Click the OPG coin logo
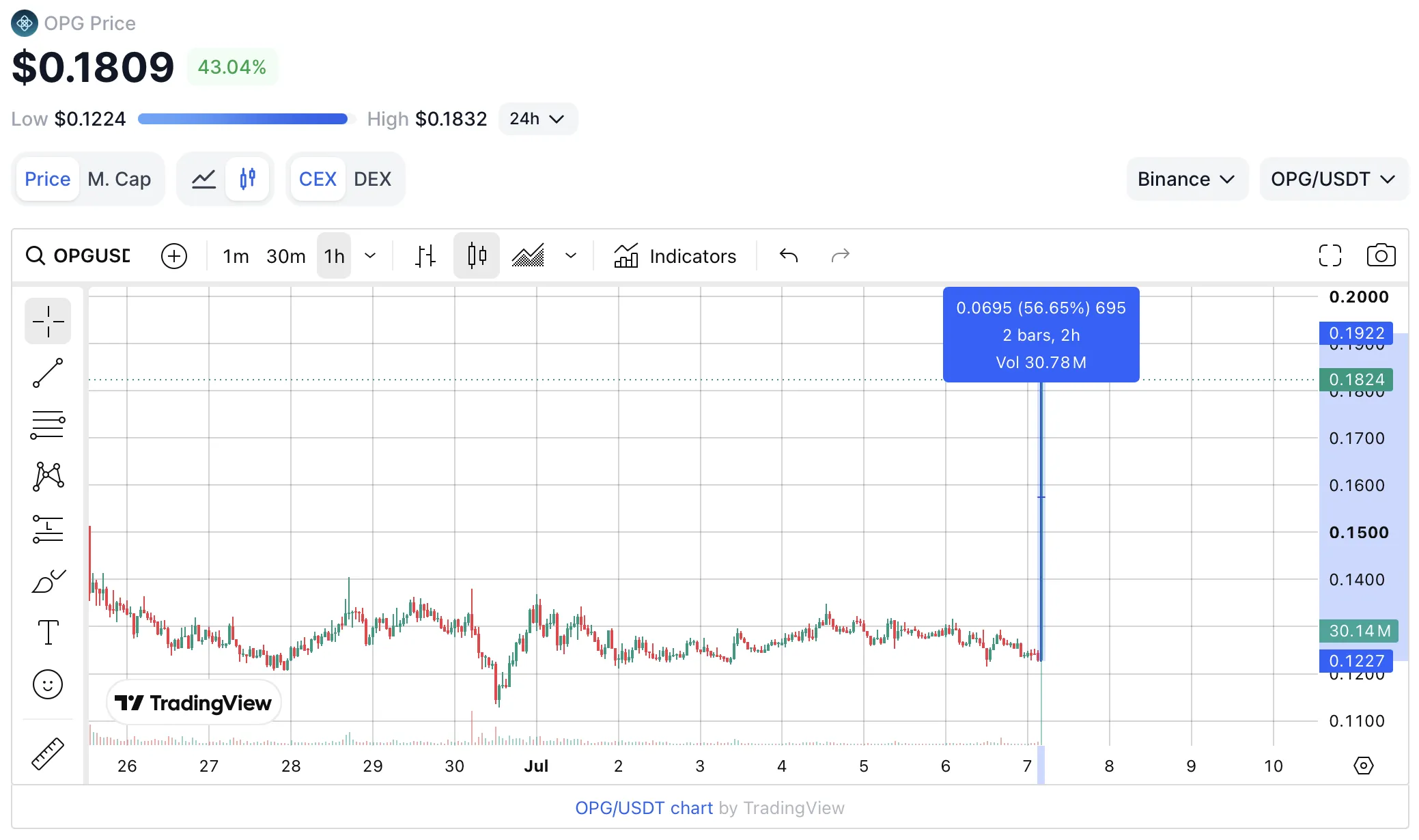Viewport: 1419px width, 840px height. 25,23
